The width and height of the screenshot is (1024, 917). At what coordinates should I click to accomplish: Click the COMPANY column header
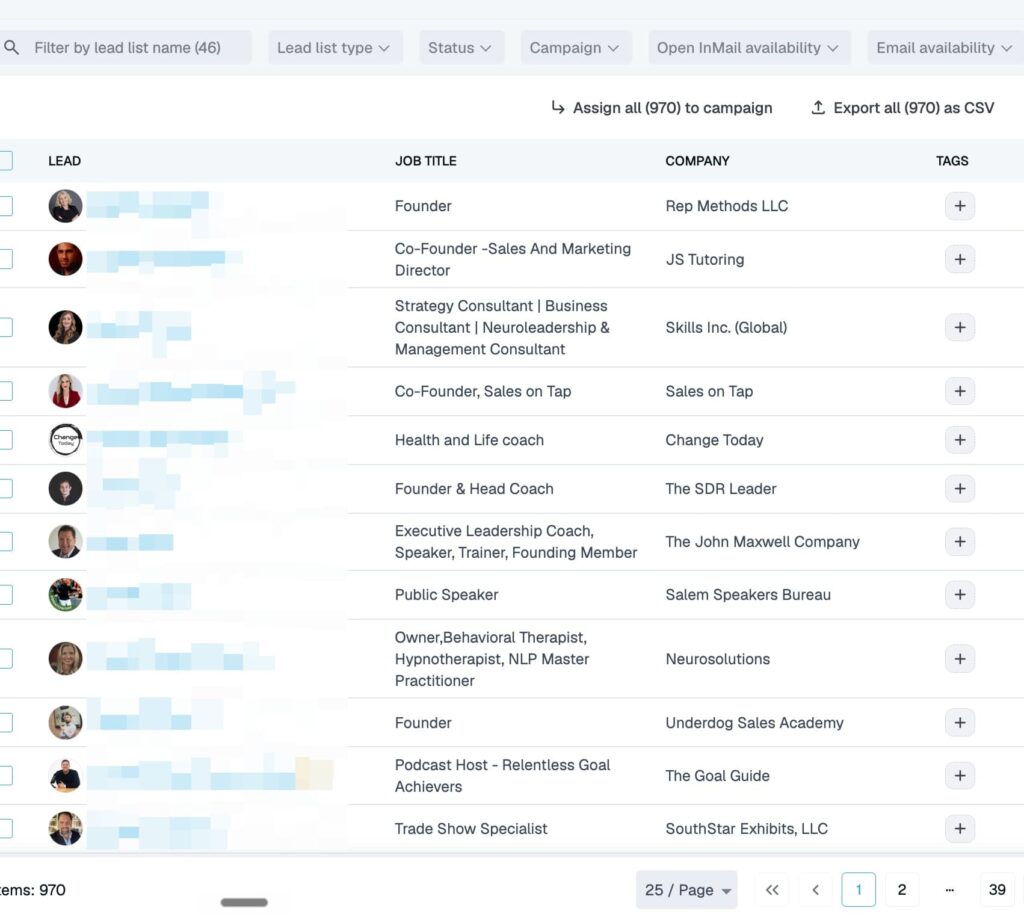point(697,161)
